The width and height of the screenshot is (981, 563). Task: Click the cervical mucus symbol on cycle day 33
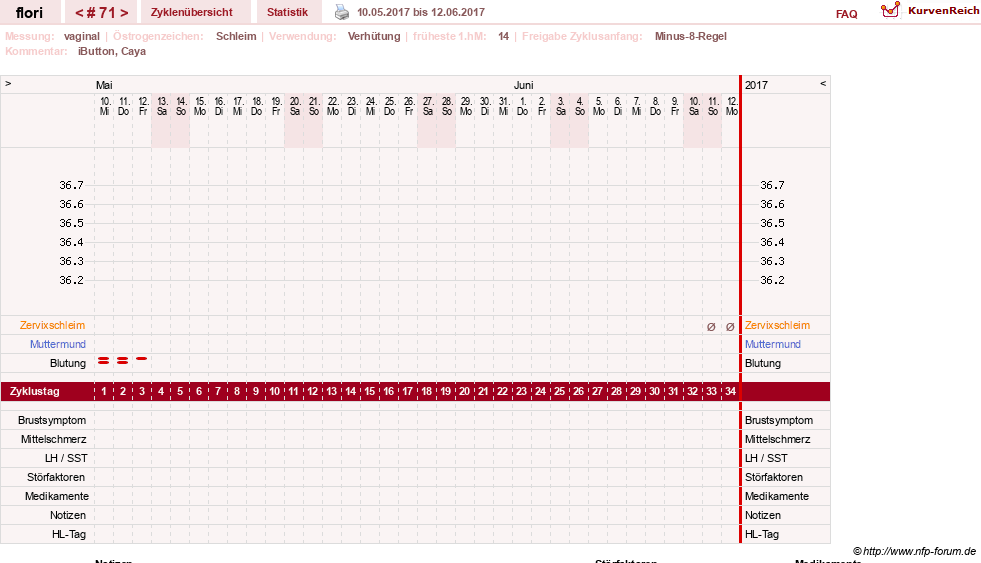[x=711, y=327]
